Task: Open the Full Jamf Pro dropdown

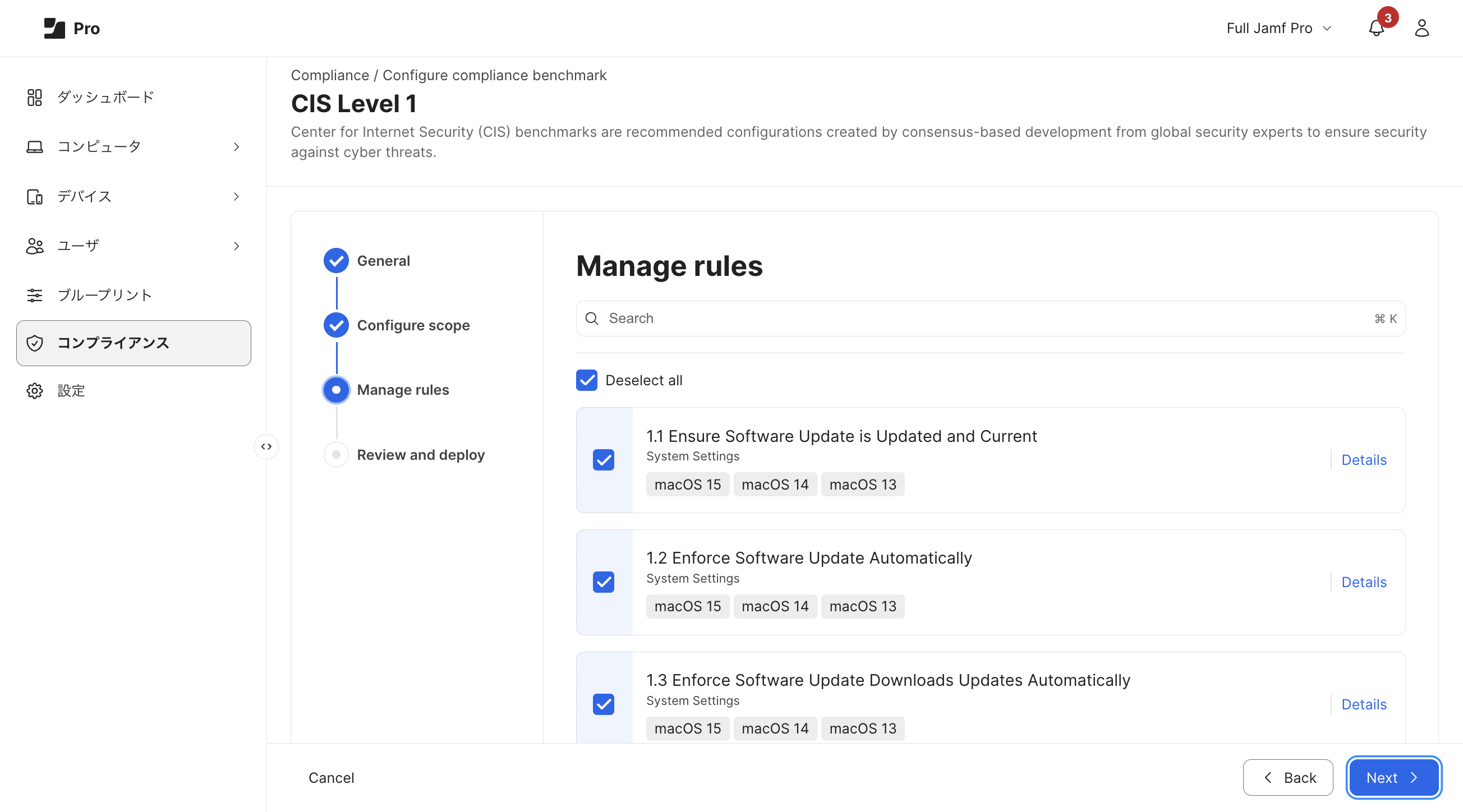Action: click(1278, 29)
